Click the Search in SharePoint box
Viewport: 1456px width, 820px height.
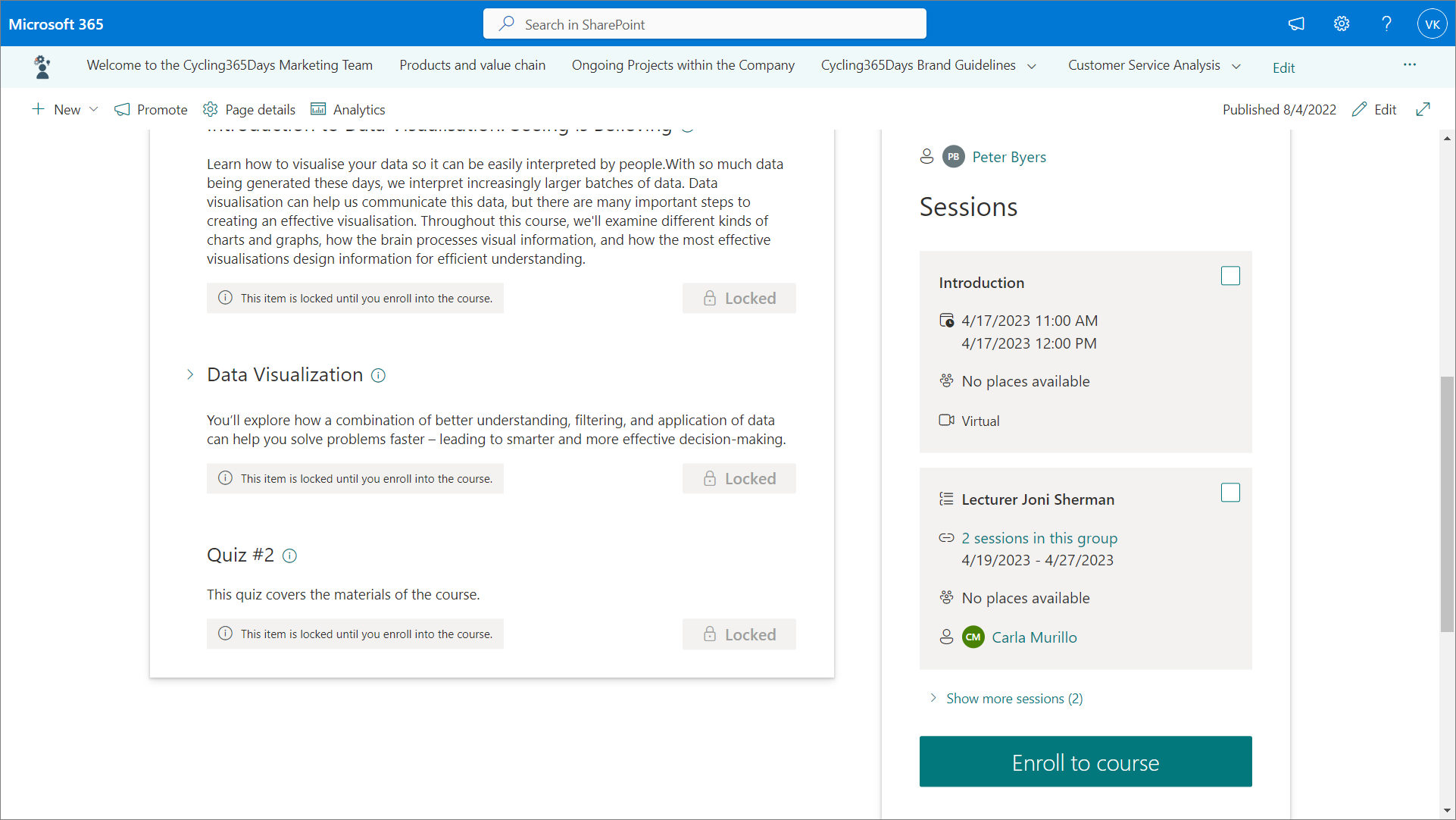tap(705, 24)
